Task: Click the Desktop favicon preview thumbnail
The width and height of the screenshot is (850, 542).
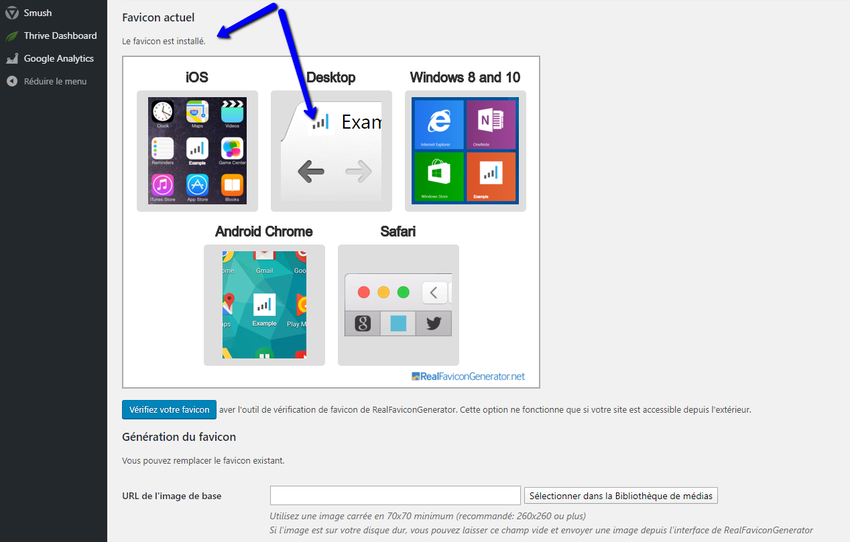Action: click(331, 151)
